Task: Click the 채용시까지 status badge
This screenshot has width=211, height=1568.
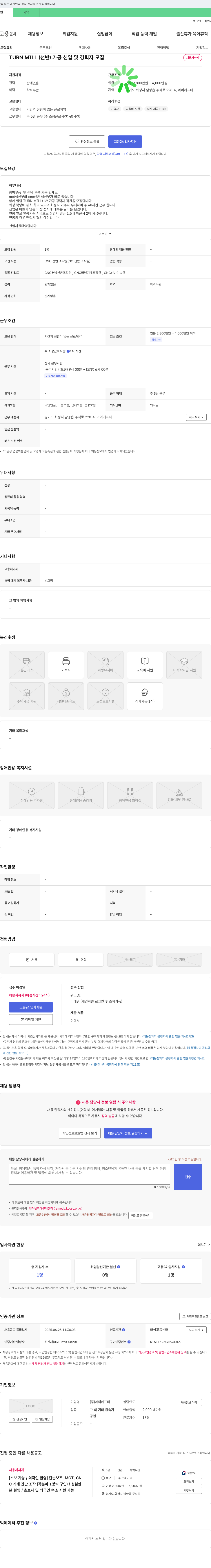Action: point(193,58)
